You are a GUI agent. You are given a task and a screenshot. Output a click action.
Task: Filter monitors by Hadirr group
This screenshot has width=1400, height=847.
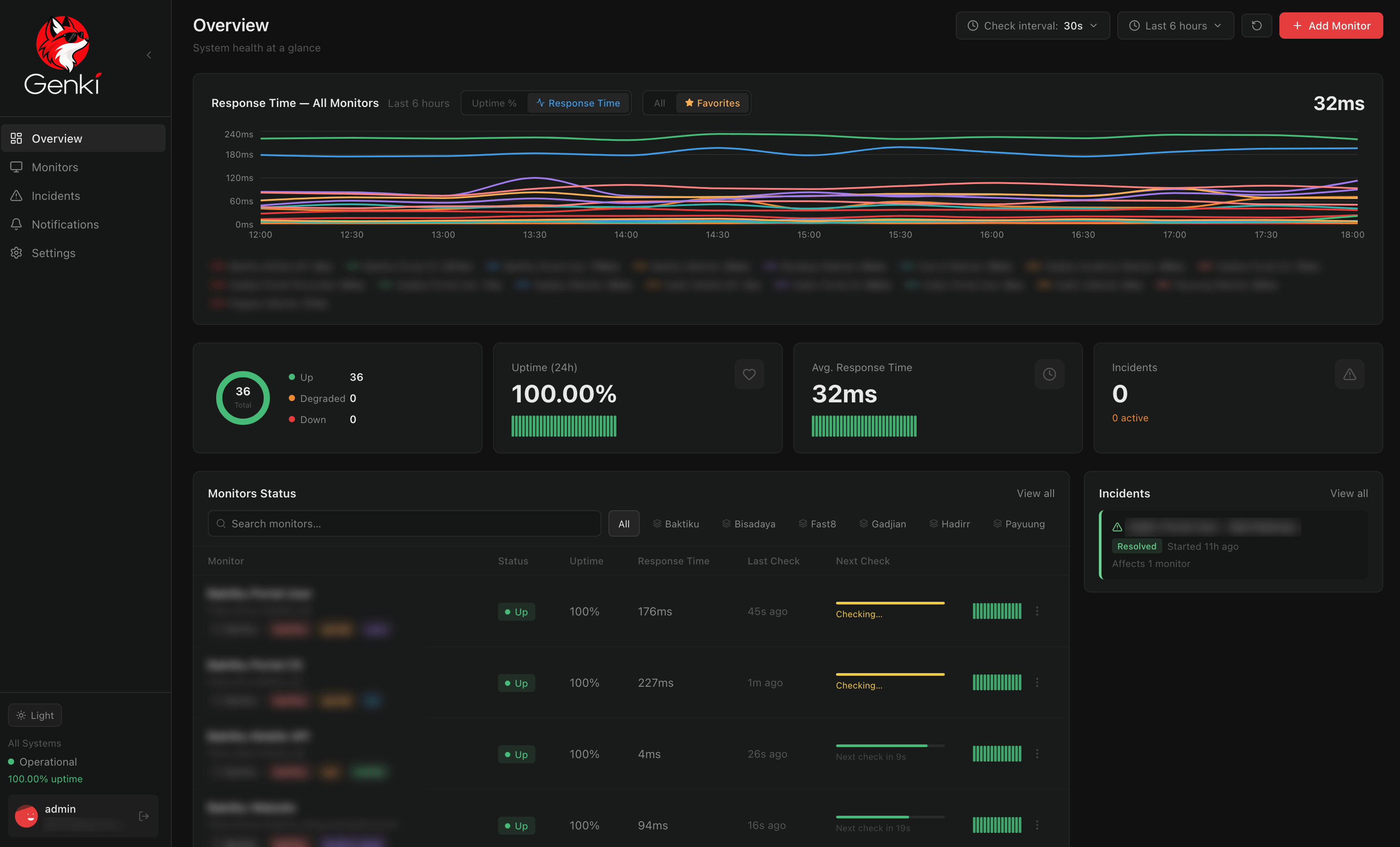950,524
